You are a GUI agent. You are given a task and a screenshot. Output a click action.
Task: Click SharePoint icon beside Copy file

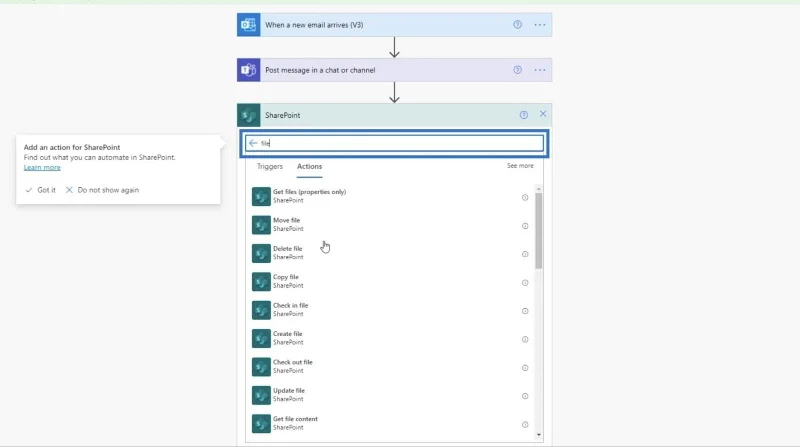click(261, 282)
